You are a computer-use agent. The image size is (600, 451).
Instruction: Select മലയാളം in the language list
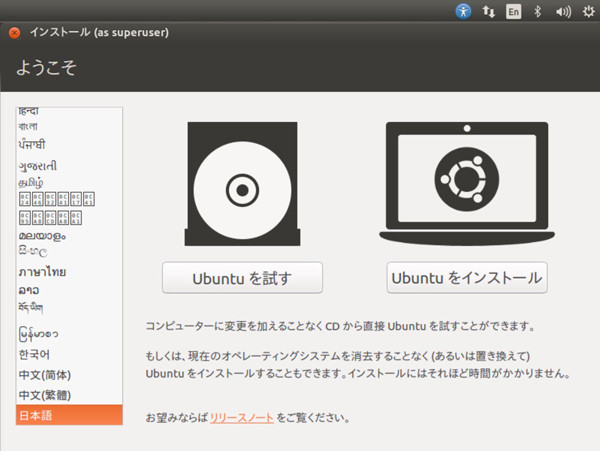69,236
